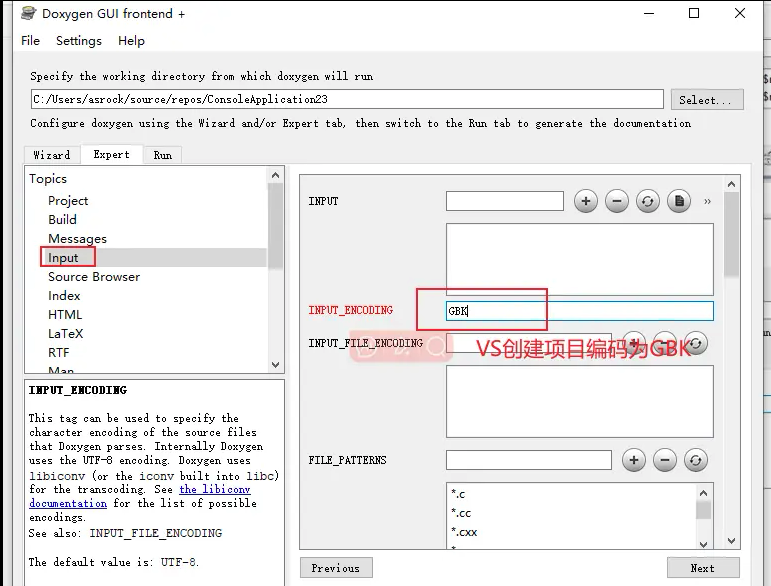Click the INPUT add (+) button

[586, 201]
